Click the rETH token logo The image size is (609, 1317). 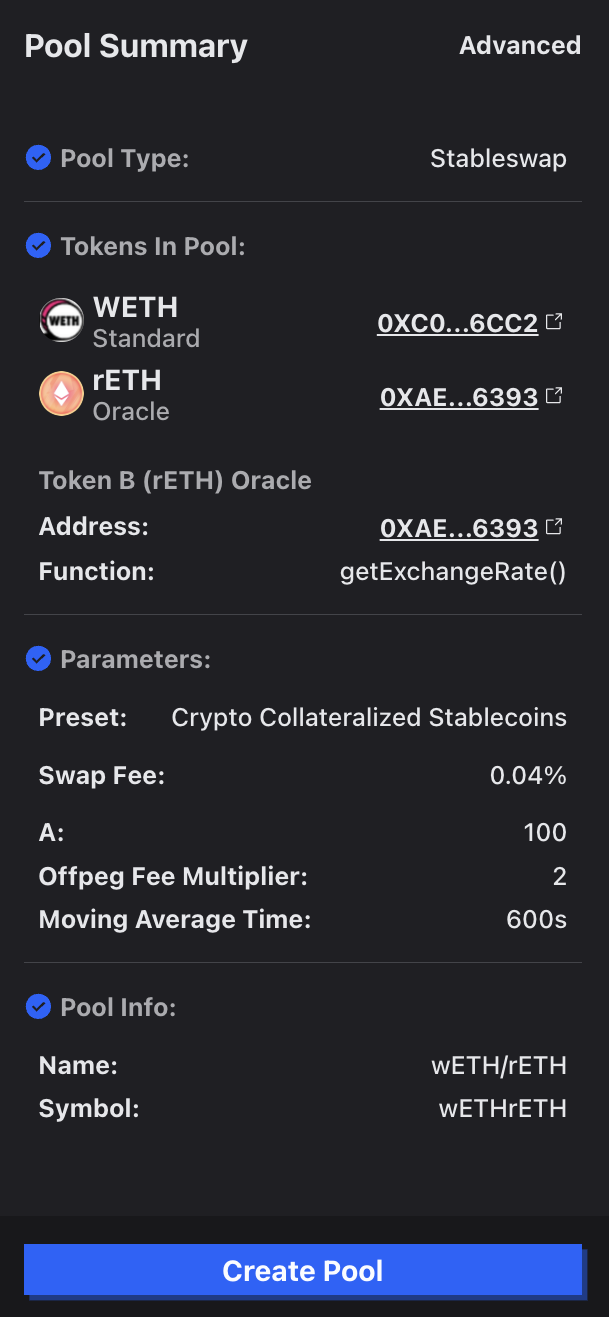(61, 394)
